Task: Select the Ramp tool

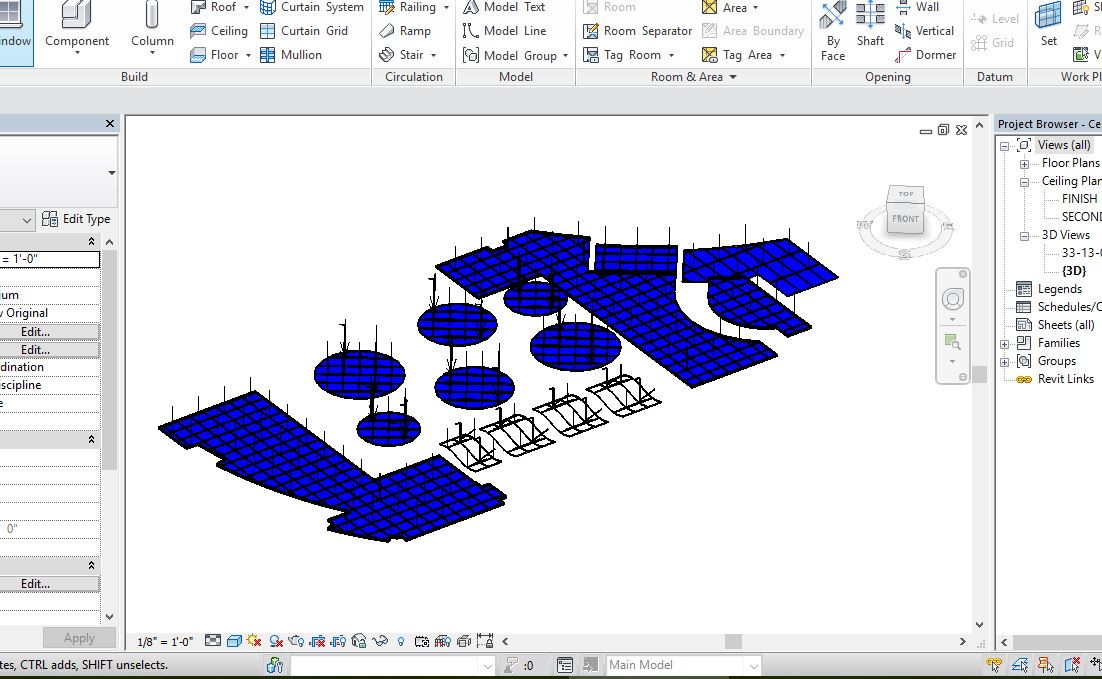Action: (x=405, y=31)
